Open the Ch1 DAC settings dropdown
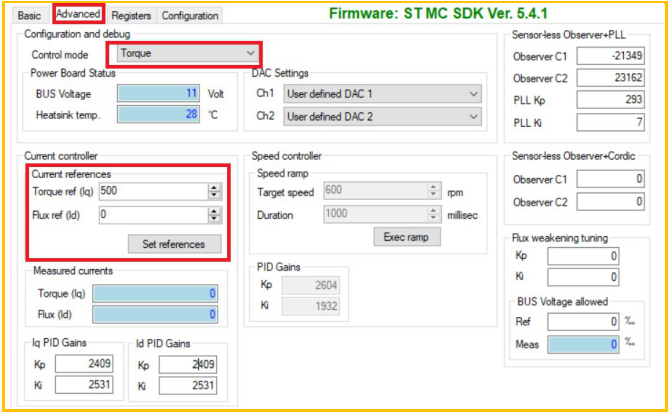669x412 pixels. coord(382,94)
